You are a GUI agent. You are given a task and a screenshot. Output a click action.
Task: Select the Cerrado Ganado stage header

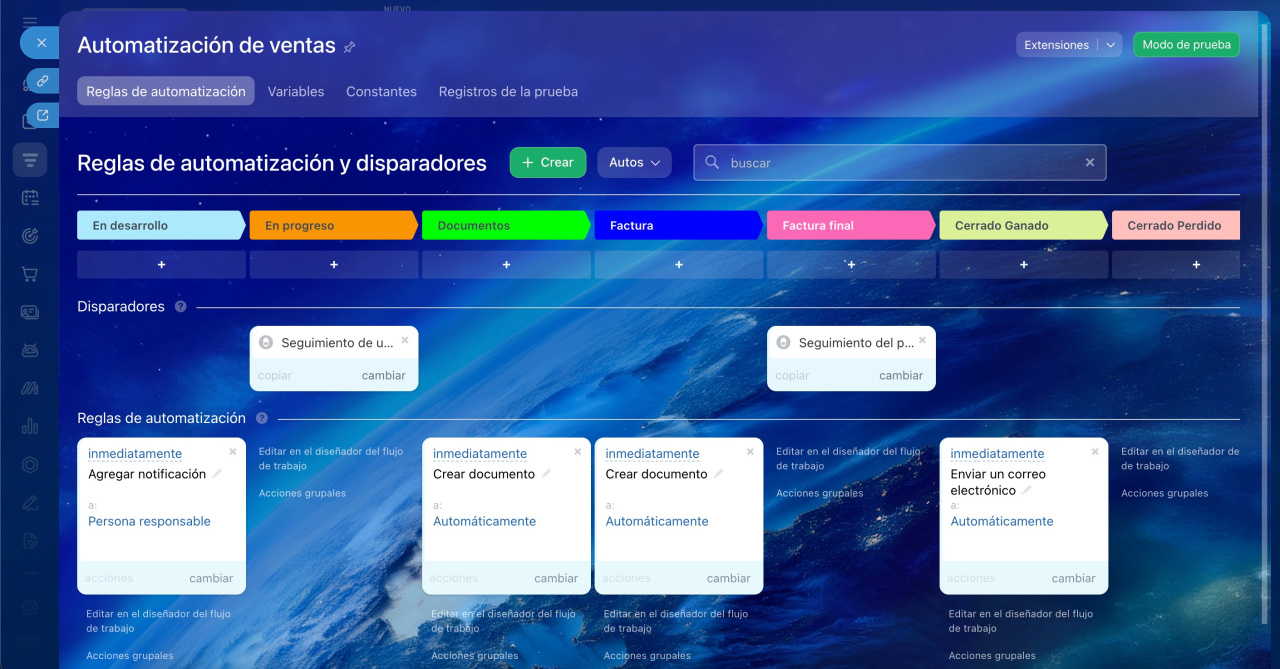[x=1024, y=225]
